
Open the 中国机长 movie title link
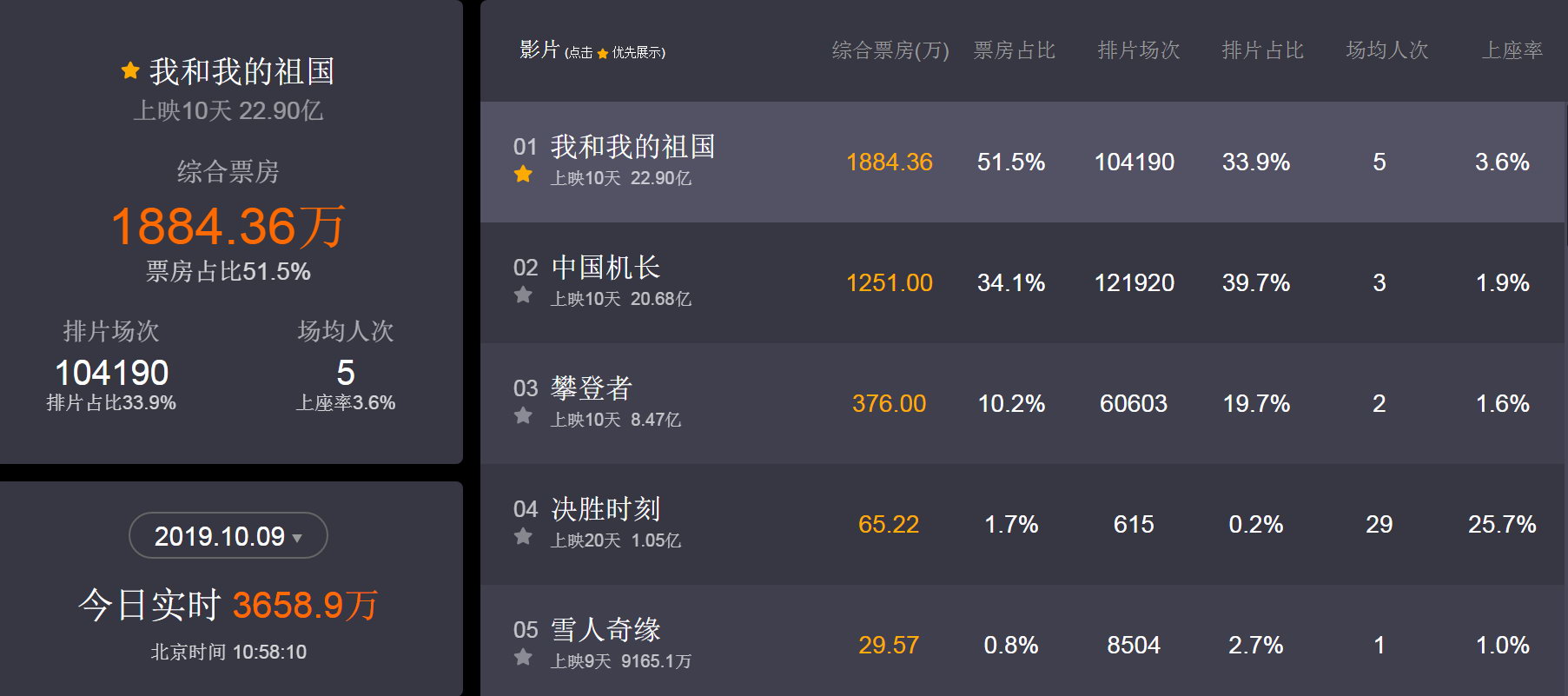pyautogui.click(x=605, y=268)
